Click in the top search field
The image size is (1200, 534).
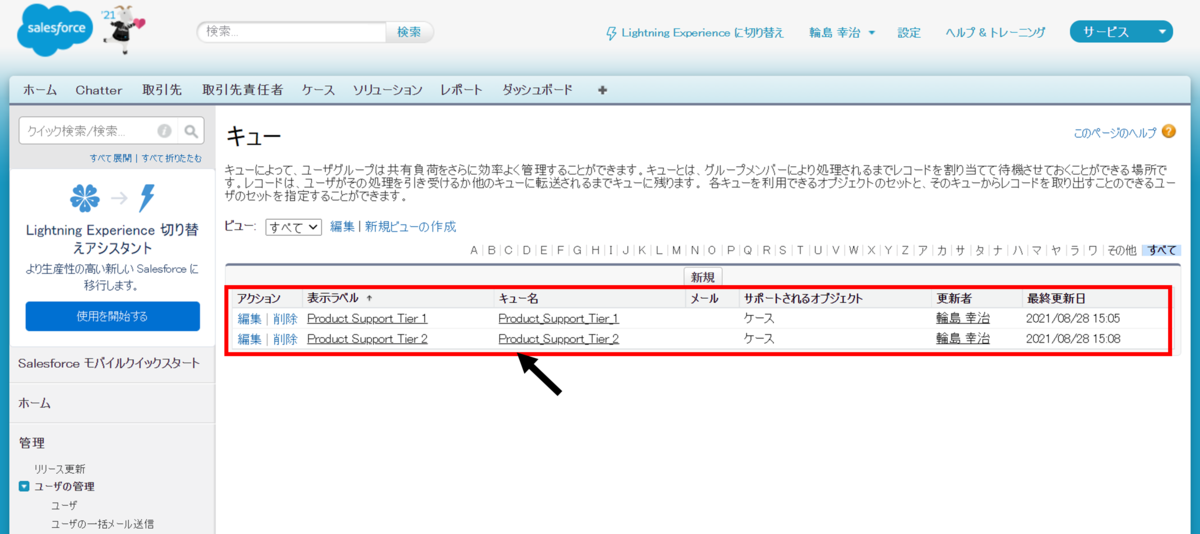point(291,32)
